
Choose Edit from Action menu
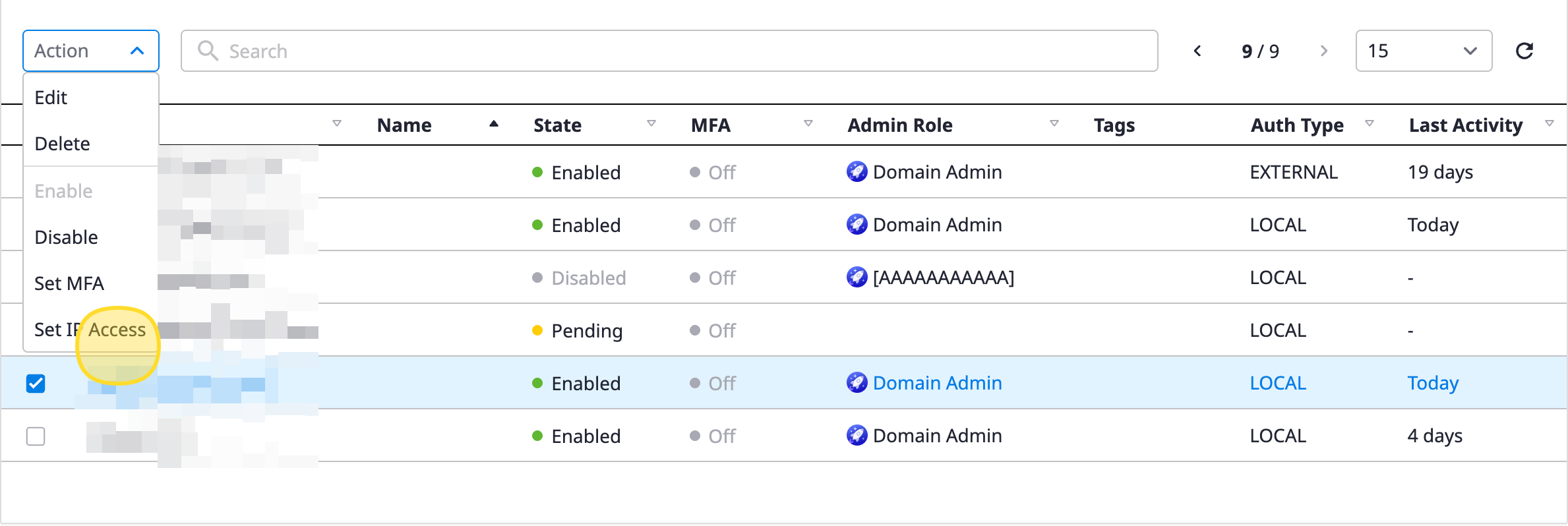point(51,98)
